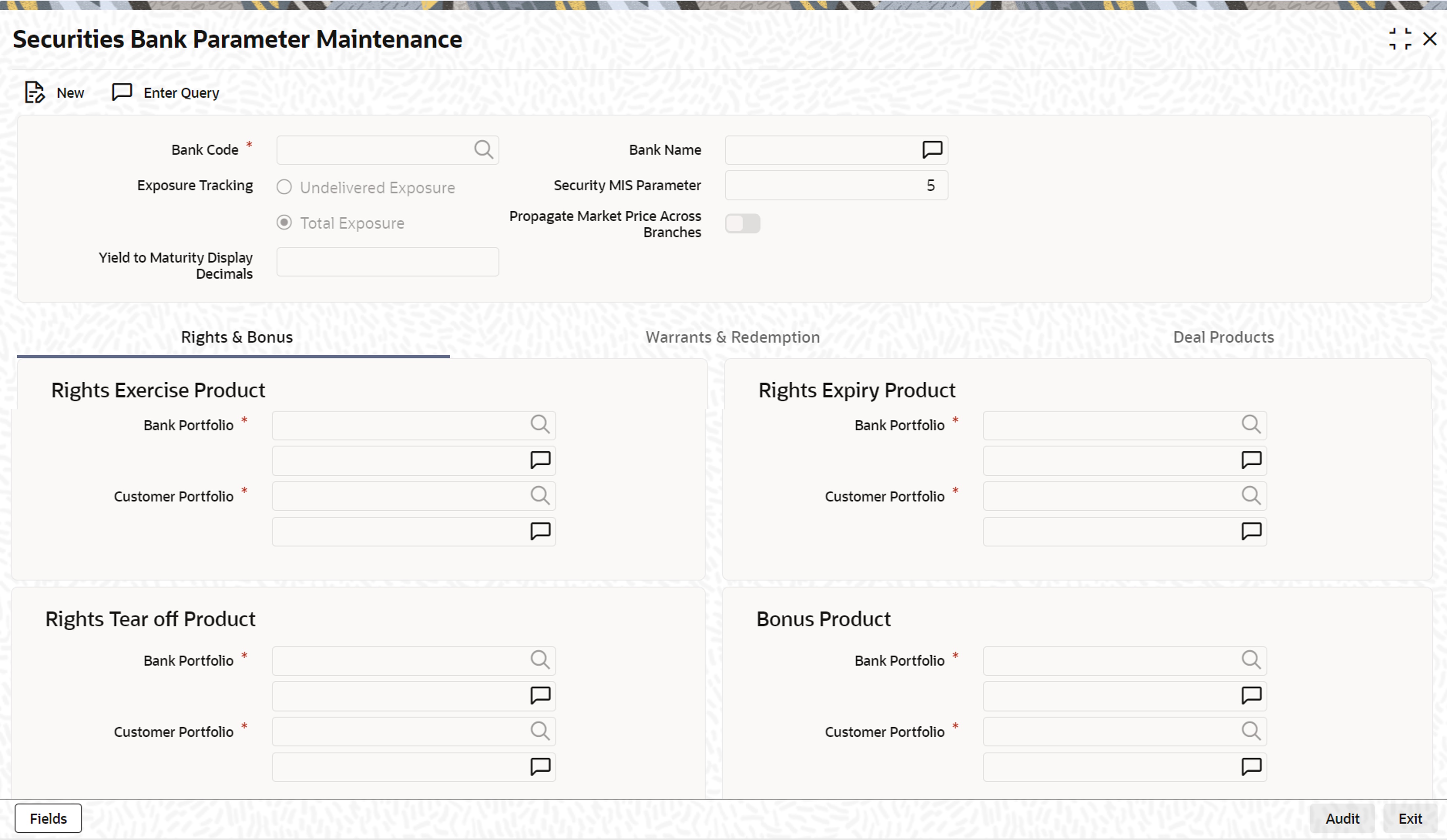Viewport: 1447px width, 840px height.
Task: Click the Fields button
Action: point(48,818)
